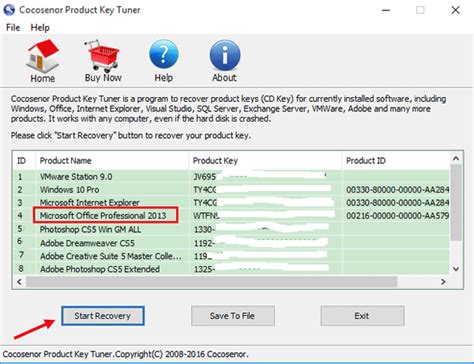
Task: Click the WTFN product key cell
Action: (265, 216)
